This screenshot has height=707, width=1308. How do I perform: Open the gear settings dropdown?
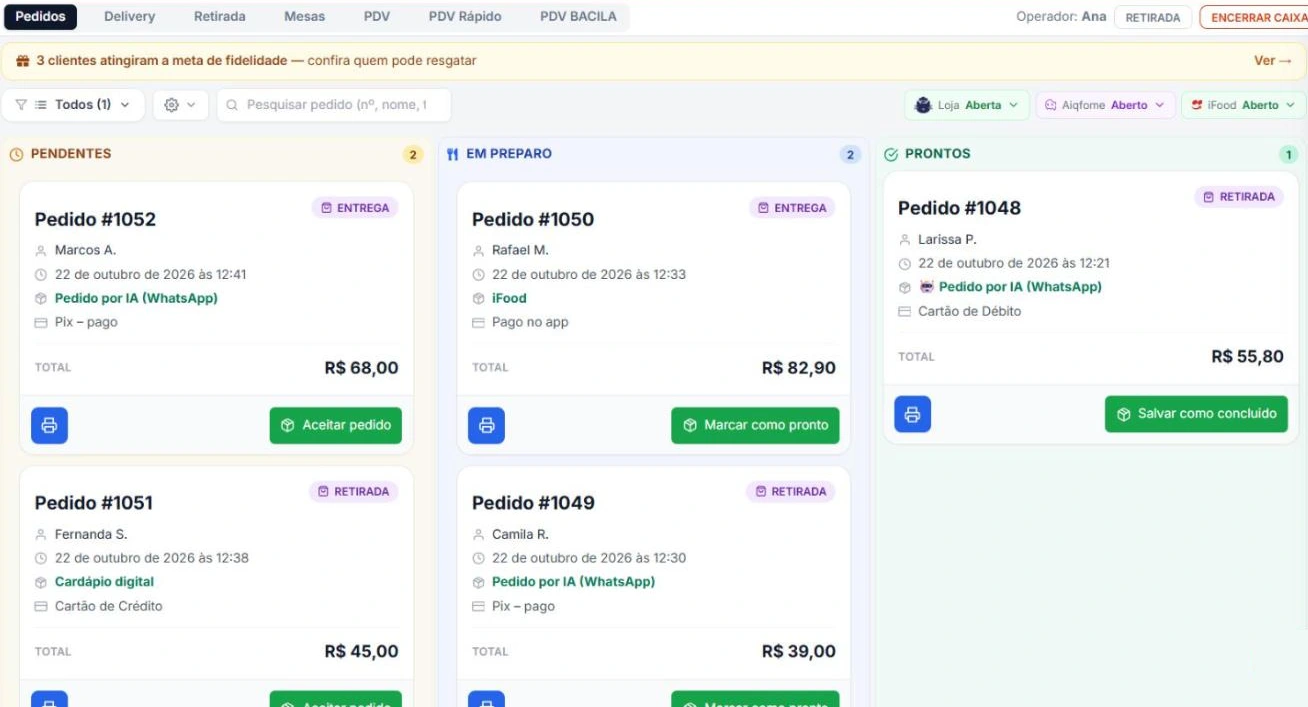pyautogui.click(x=180, y=105)
